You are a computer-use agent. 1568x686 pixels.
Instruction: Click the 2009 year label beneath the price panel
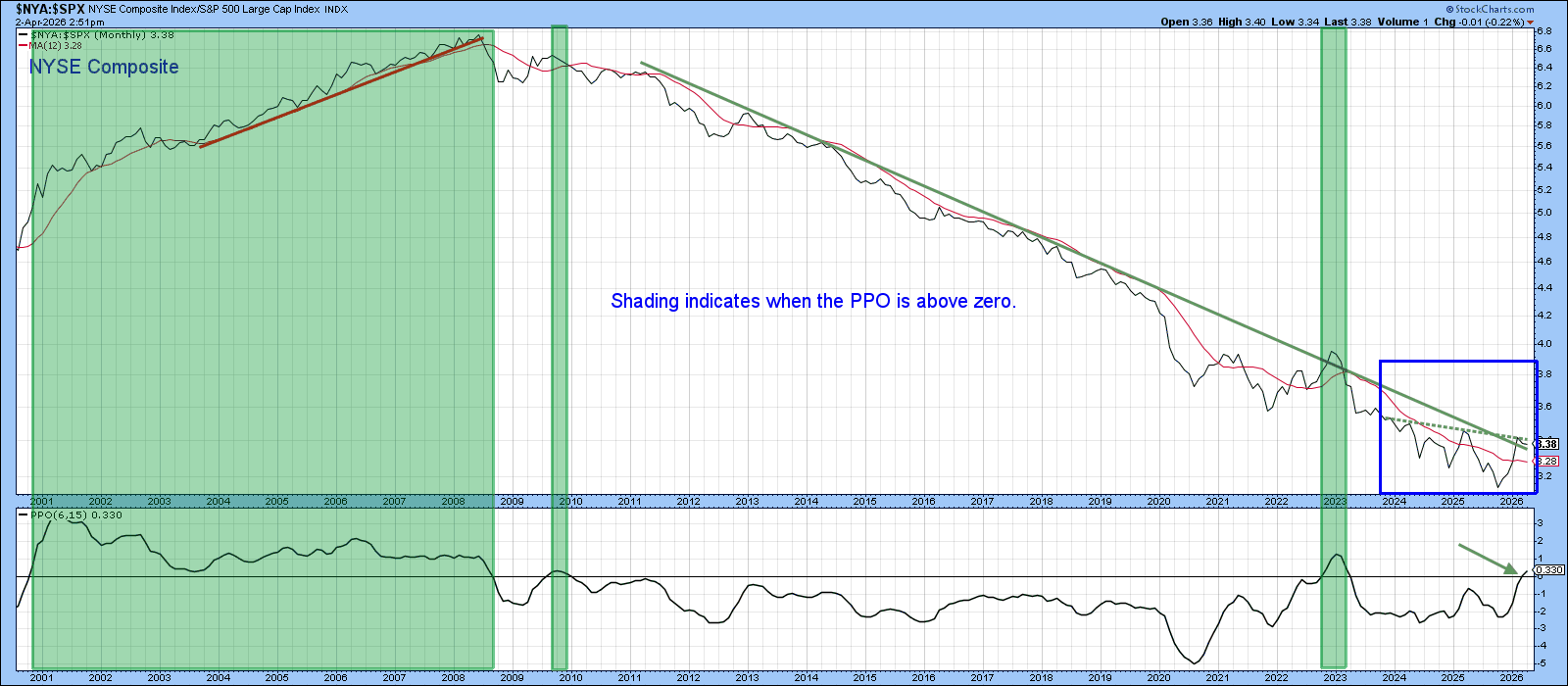point(512,501)
